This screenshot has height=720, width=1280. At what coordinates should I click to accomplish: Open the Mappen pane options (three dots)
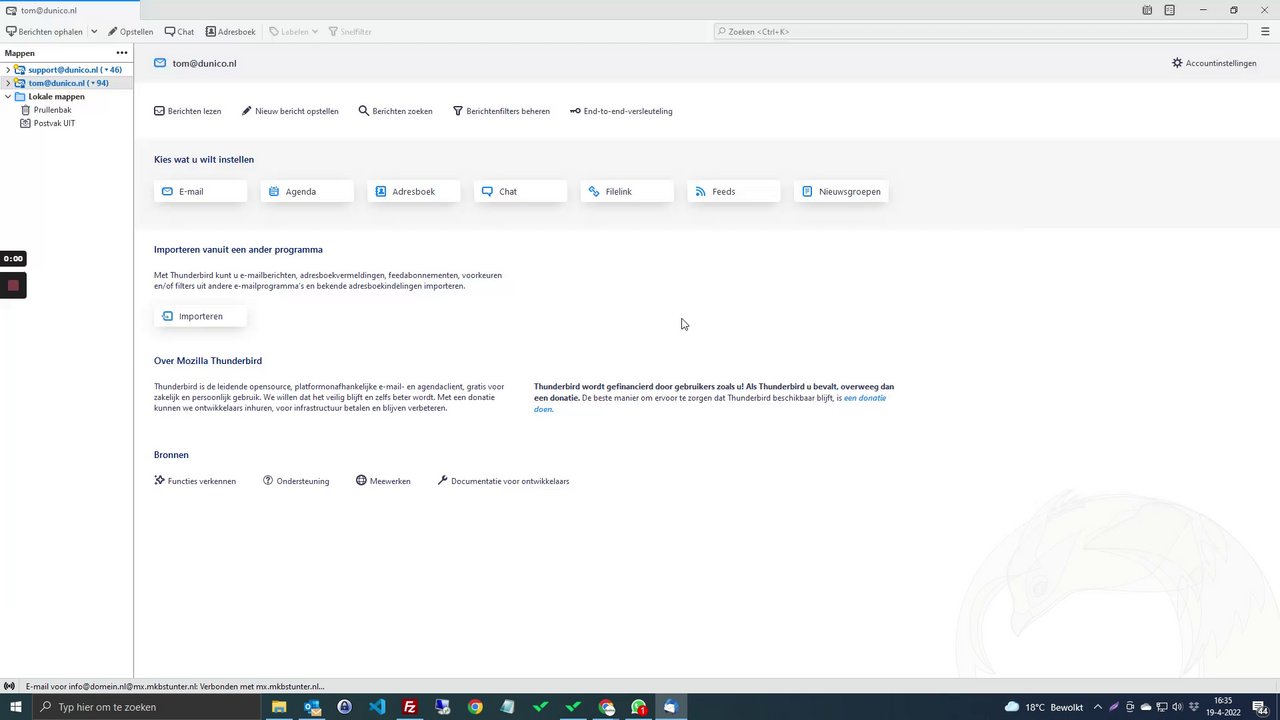122,53
